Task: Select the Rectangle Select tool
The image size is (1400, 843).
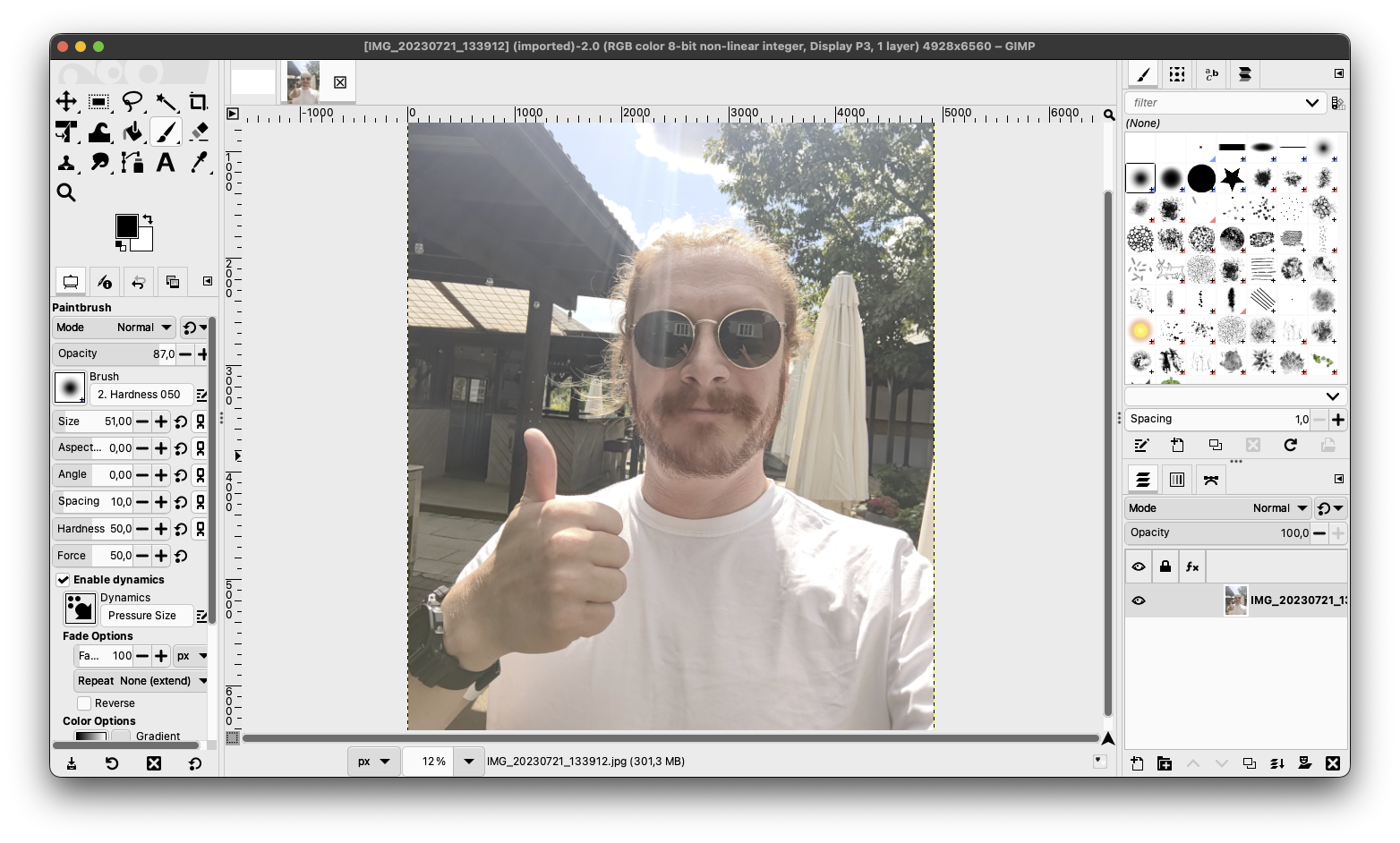Action: (99, 101)
